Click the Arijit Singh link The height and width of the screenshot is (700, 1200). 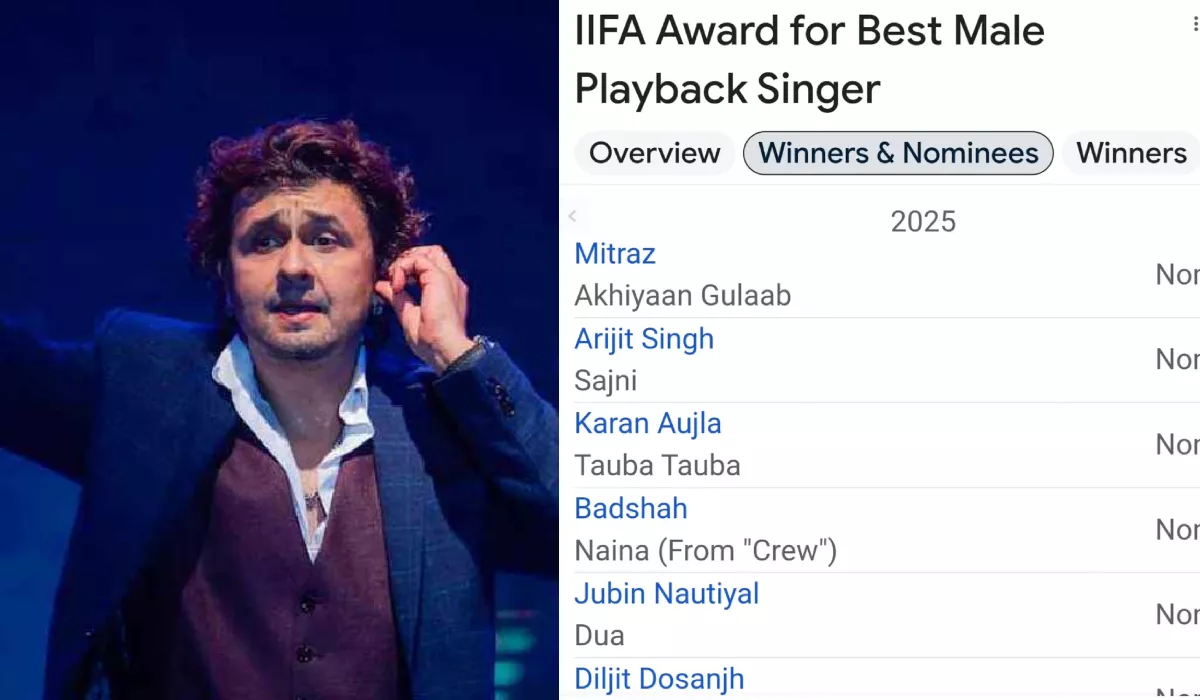pos(644,339)
